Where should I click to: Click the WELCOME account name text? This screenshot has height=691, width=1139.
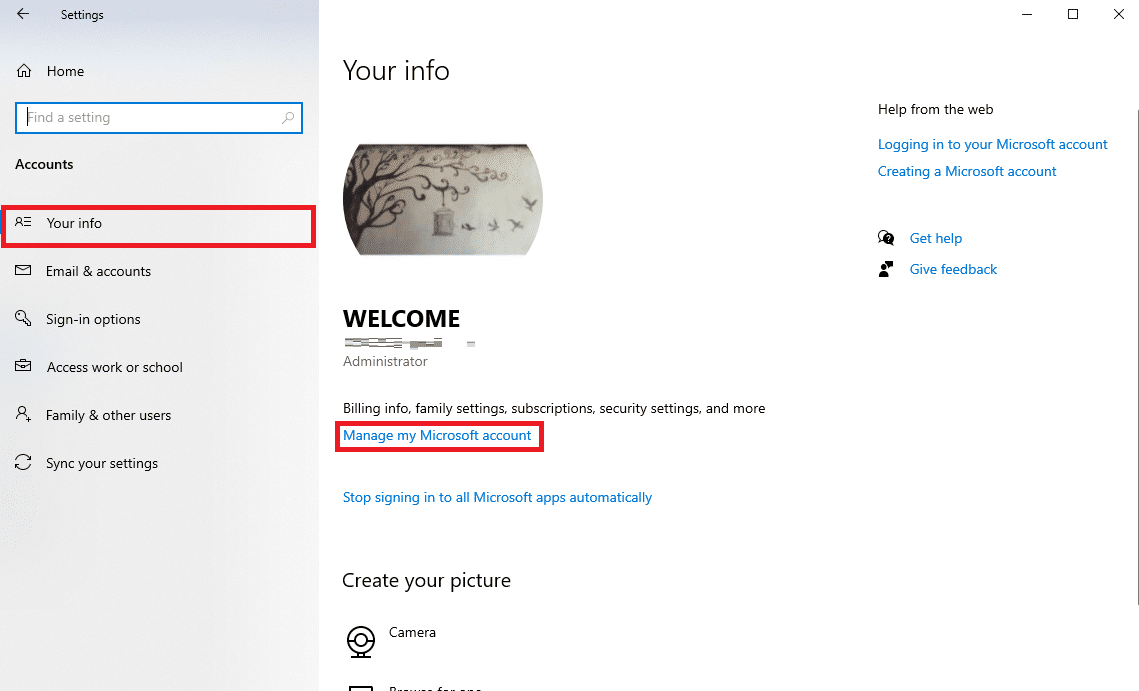pyautogui.click(x=401, y=318)
